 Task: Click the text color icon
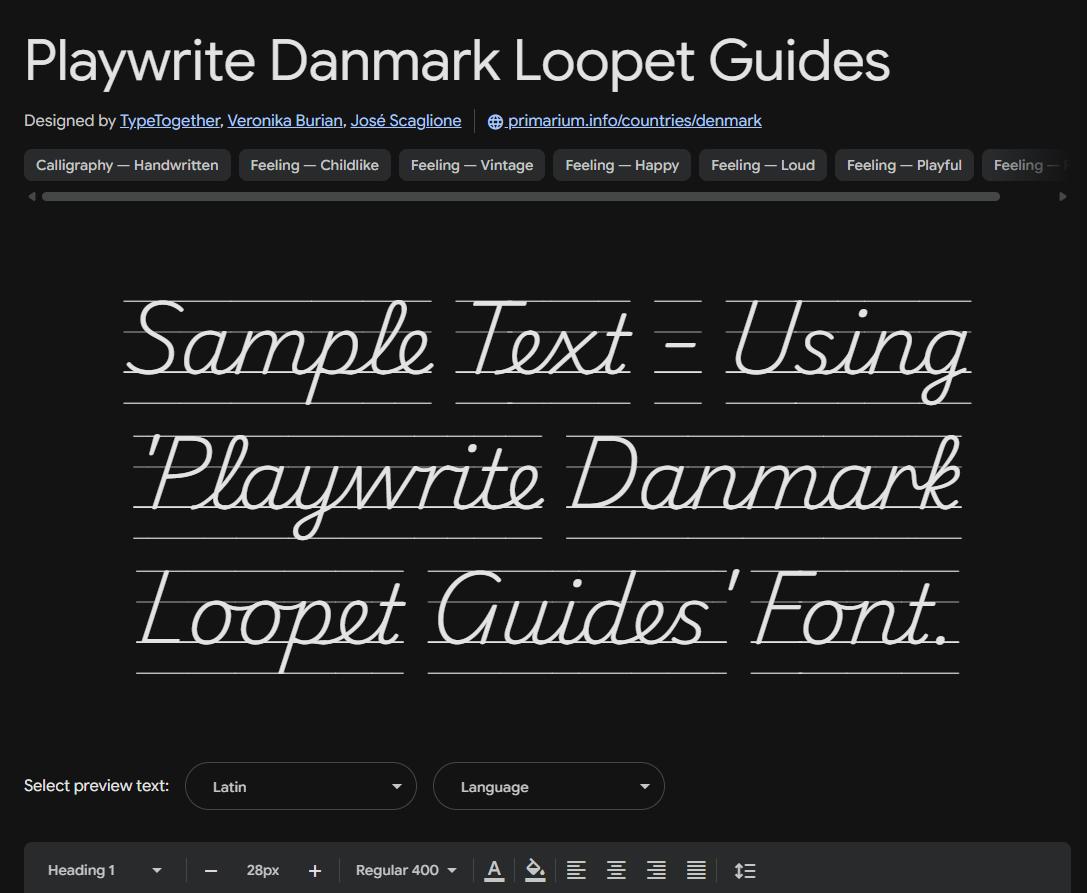(x=494, y=870)
